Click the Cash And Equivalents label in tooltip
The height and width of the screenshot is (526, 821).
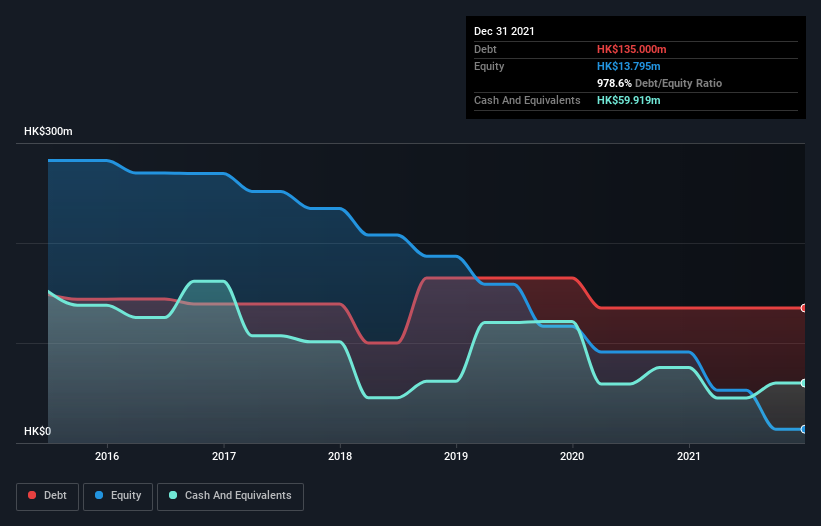click(x=527, y=100)
